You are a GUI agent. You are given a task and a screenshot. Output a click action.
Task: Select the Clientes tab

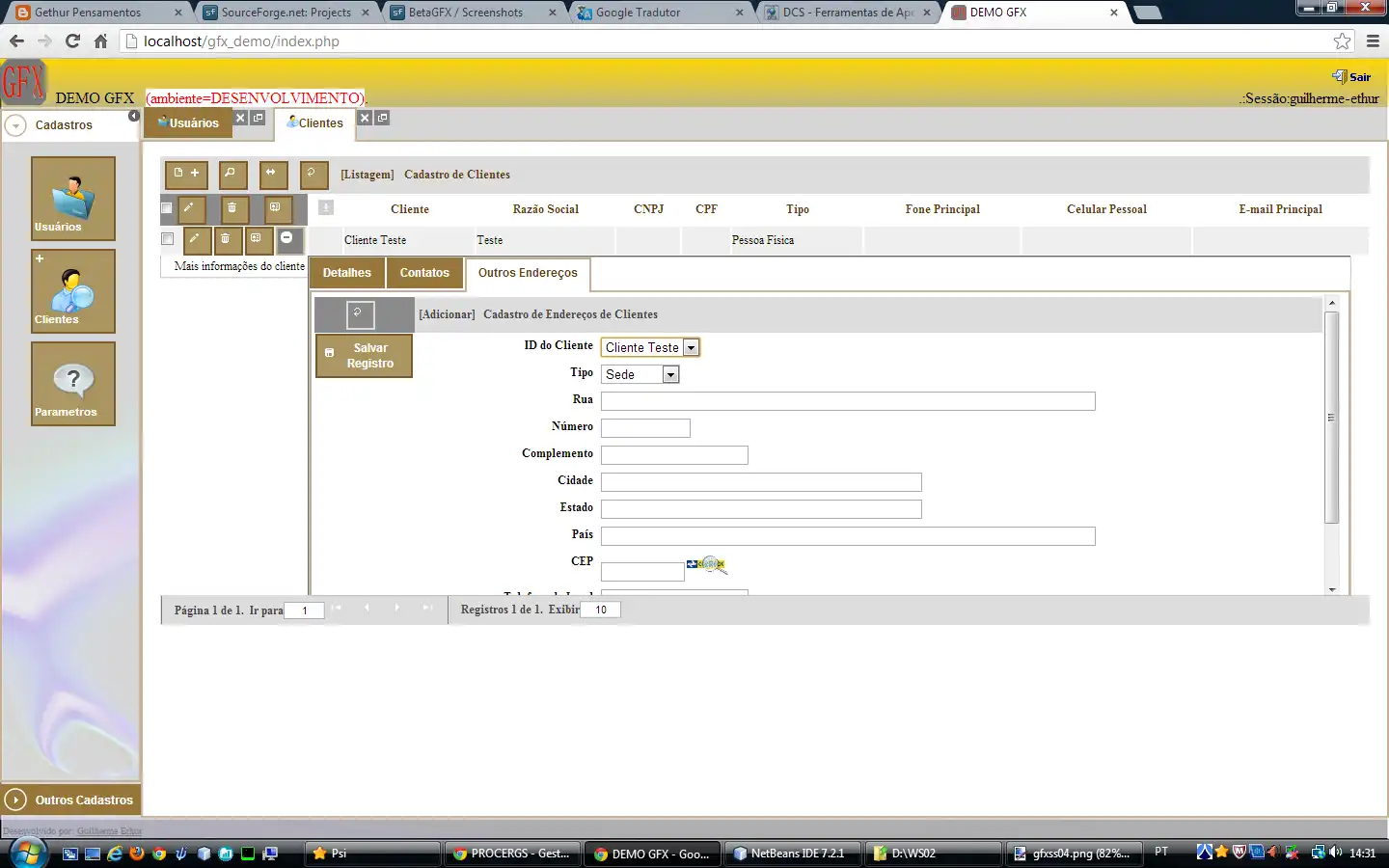pyautogui.click(x=315, y=123)
